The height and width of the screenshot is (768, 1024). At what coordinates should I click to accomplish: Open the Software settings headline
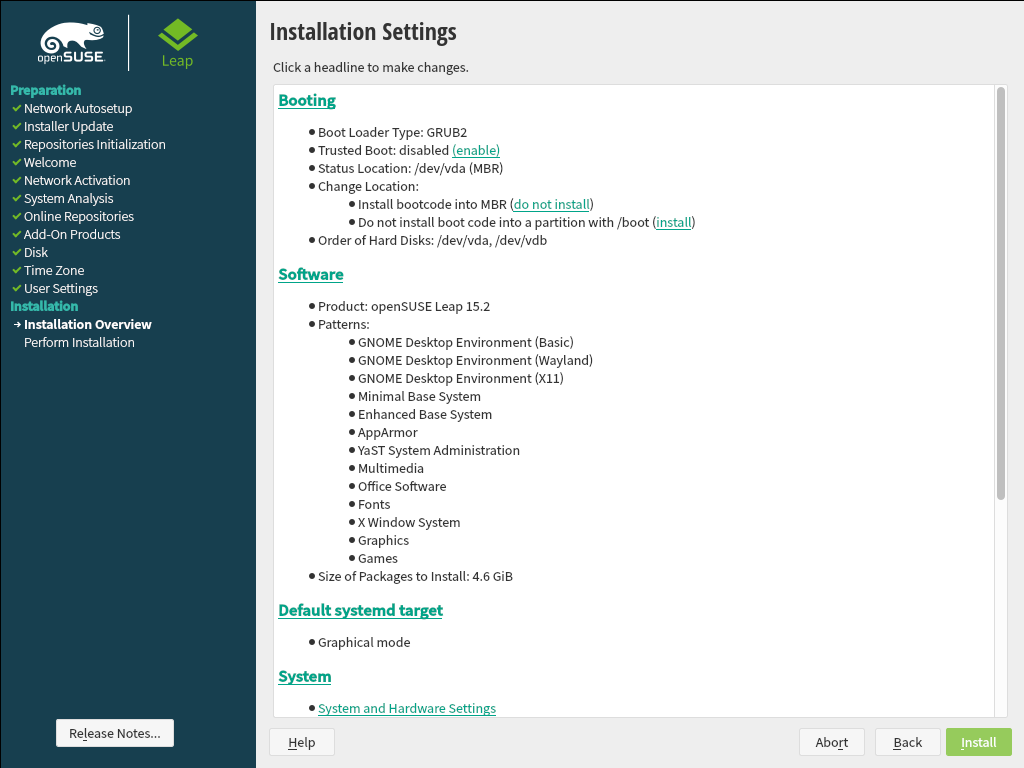coord(311,274)
